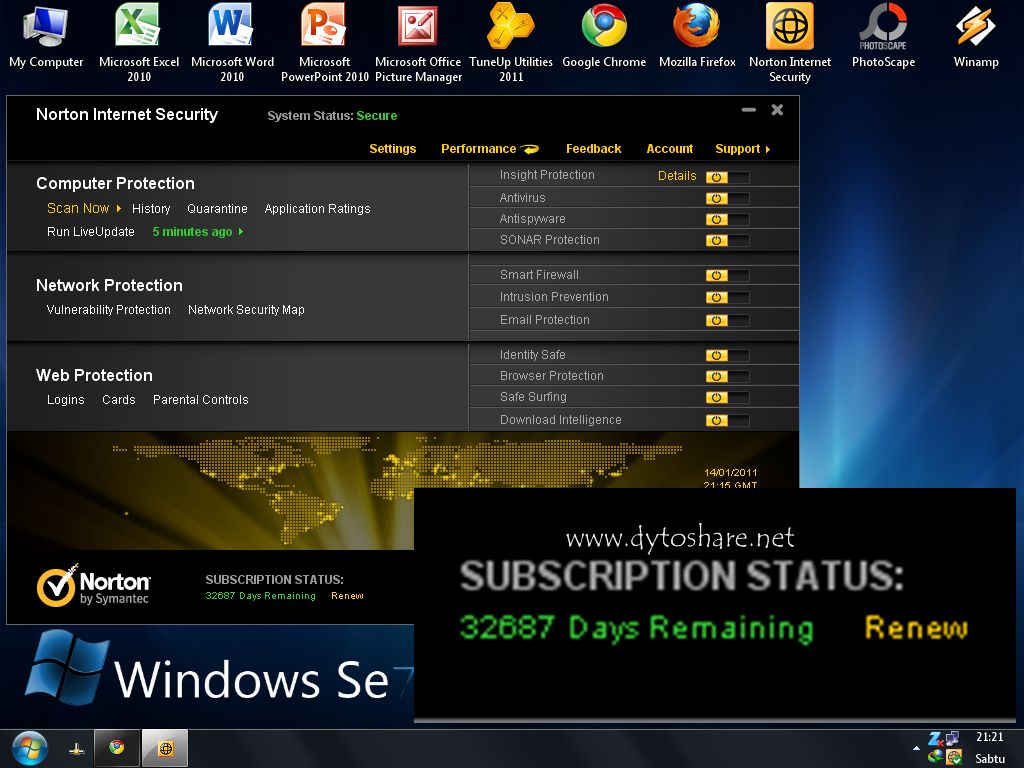
Task: Expand the Support menu arrow
Action: point(768,150)
